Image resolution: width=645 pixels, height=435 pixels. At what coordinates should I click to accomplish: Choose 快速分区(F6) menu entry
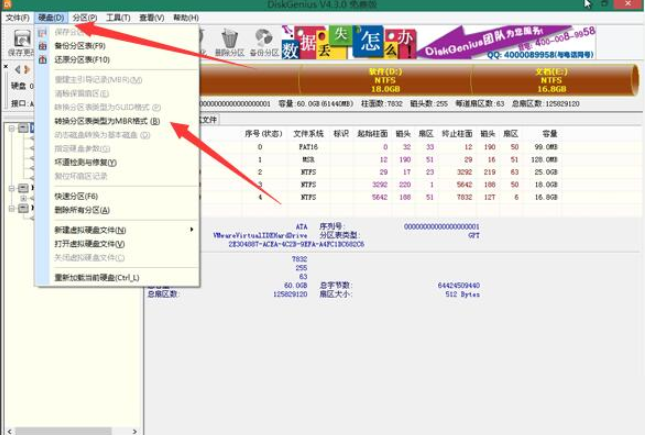pos(117,196)
